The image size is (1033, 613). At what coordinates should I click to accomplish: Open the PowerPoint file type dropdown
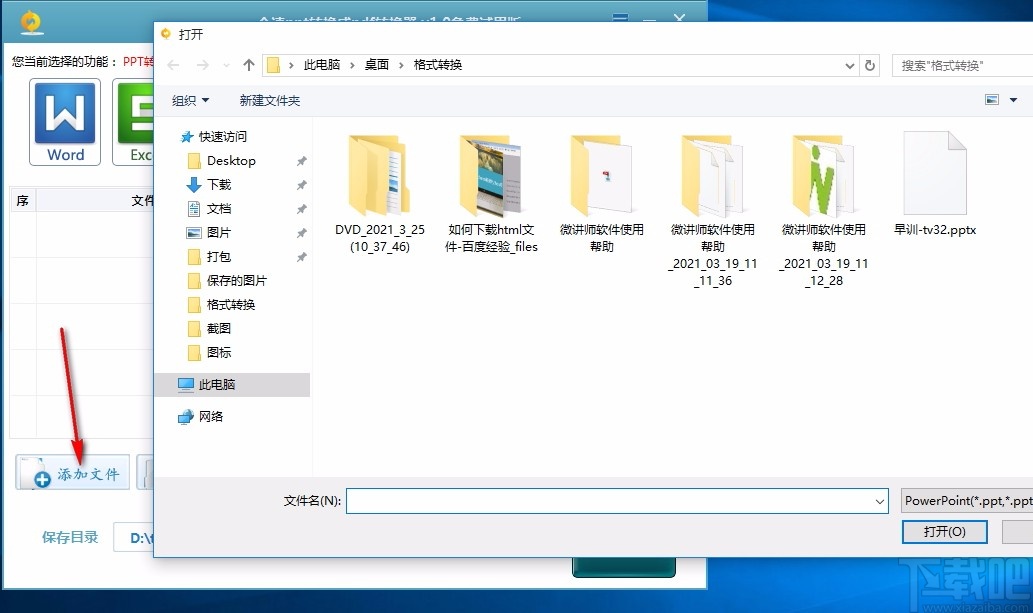pos(968,500)
